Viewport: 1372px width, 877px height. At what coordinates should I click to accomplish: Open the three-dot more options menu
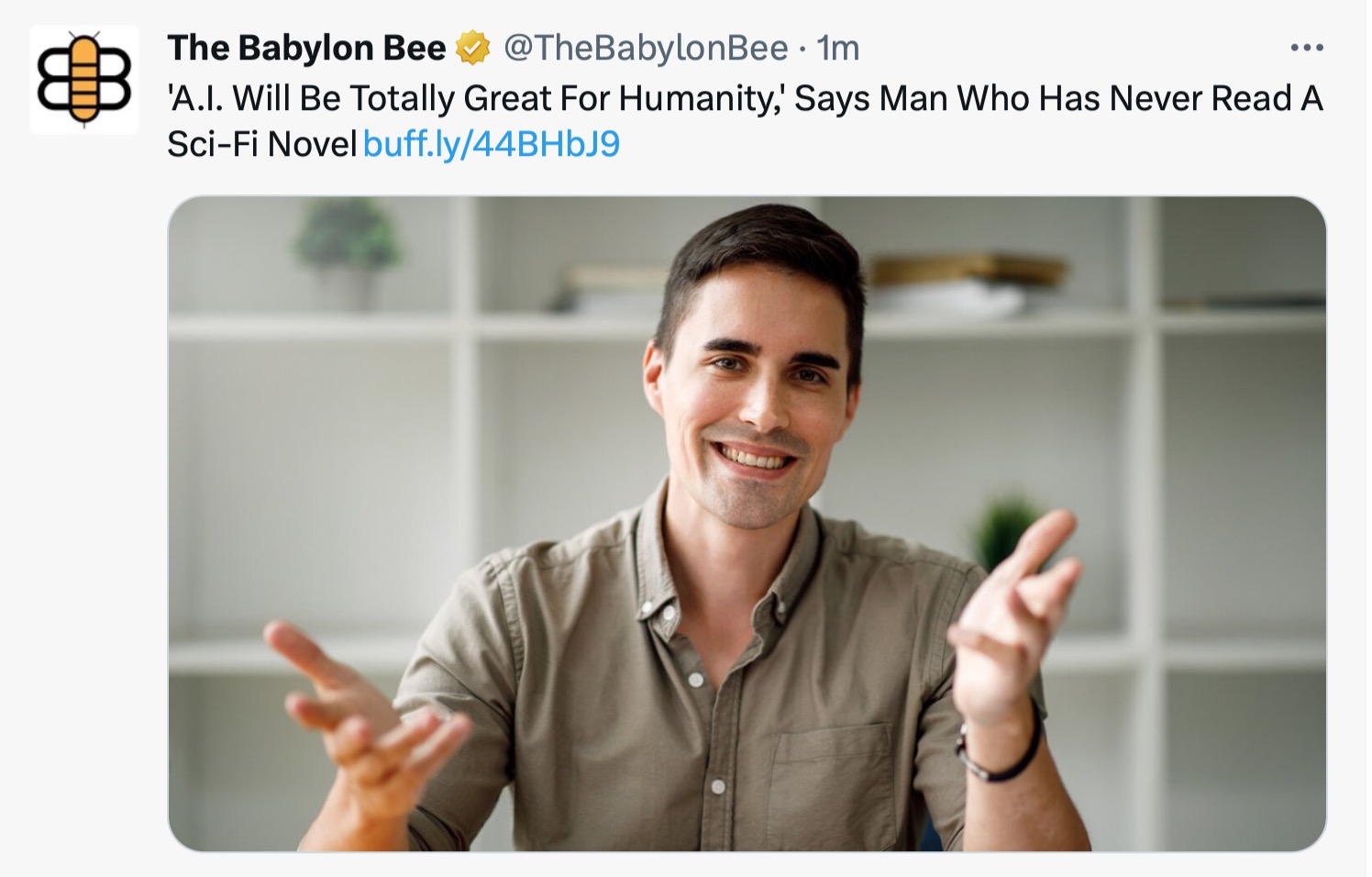click(x=1306, y=48)
